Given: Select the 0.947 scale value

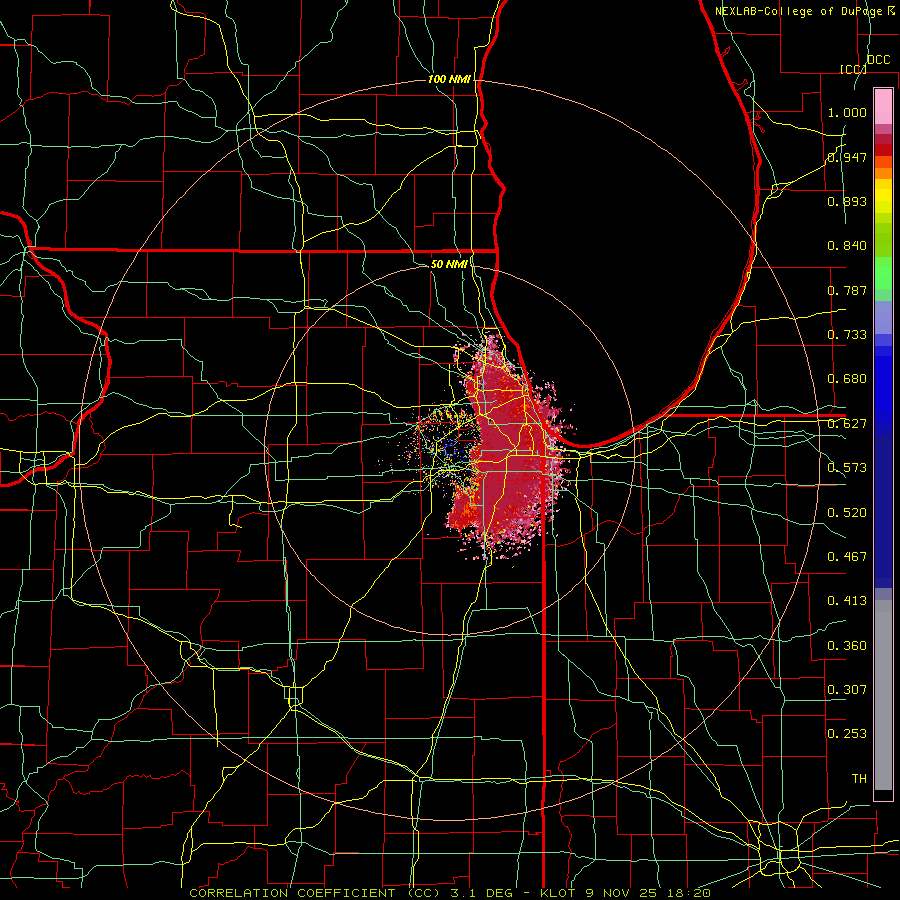Looking at the screenshot, I should coord(847,157).
